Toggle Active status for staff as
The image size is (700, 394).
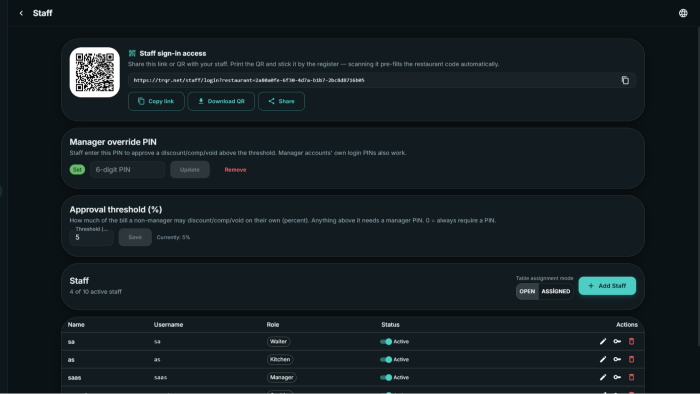[386, 359]
